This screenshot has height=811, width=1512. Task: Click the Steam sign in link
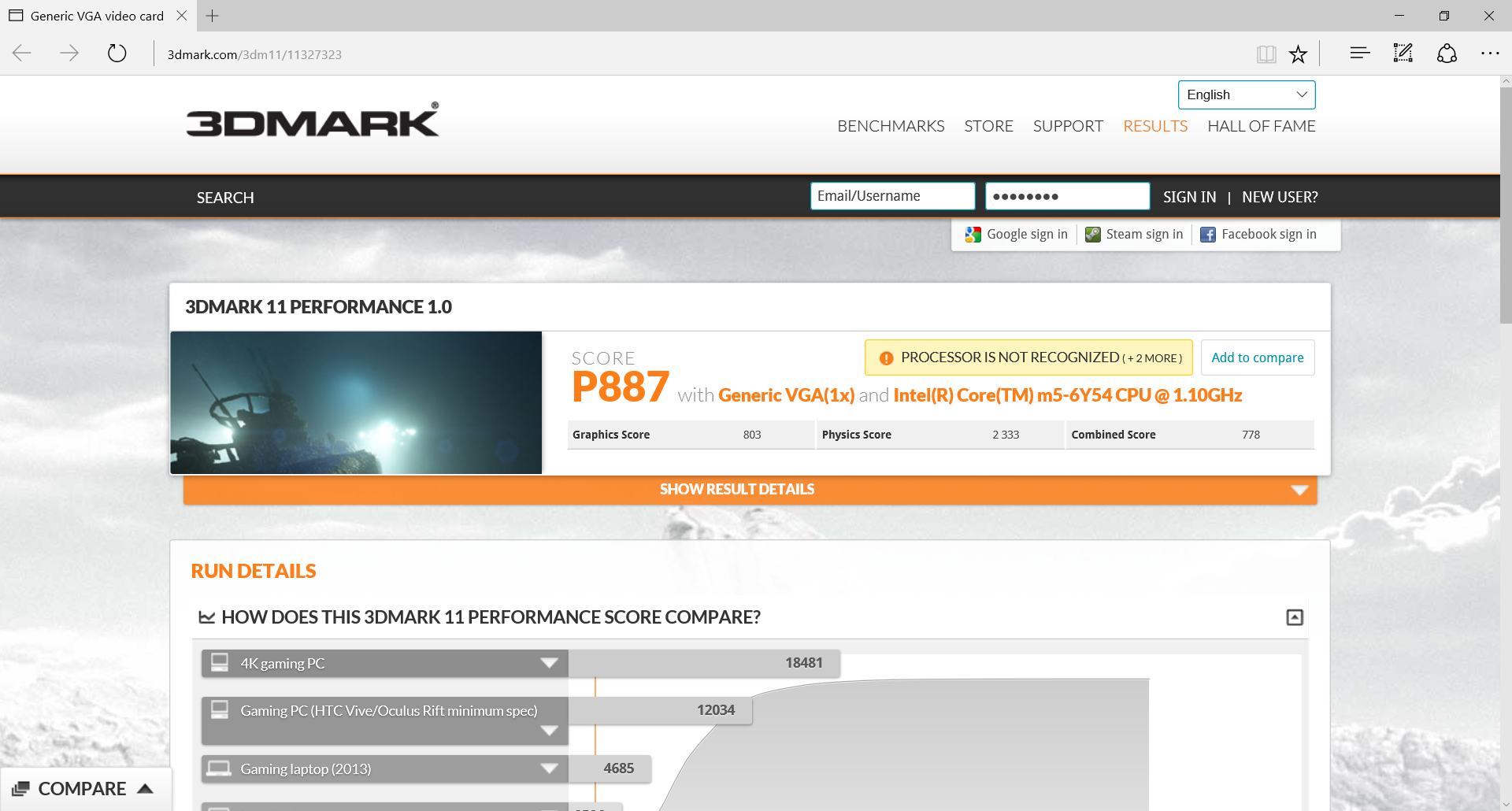[x=1144, y=235]
